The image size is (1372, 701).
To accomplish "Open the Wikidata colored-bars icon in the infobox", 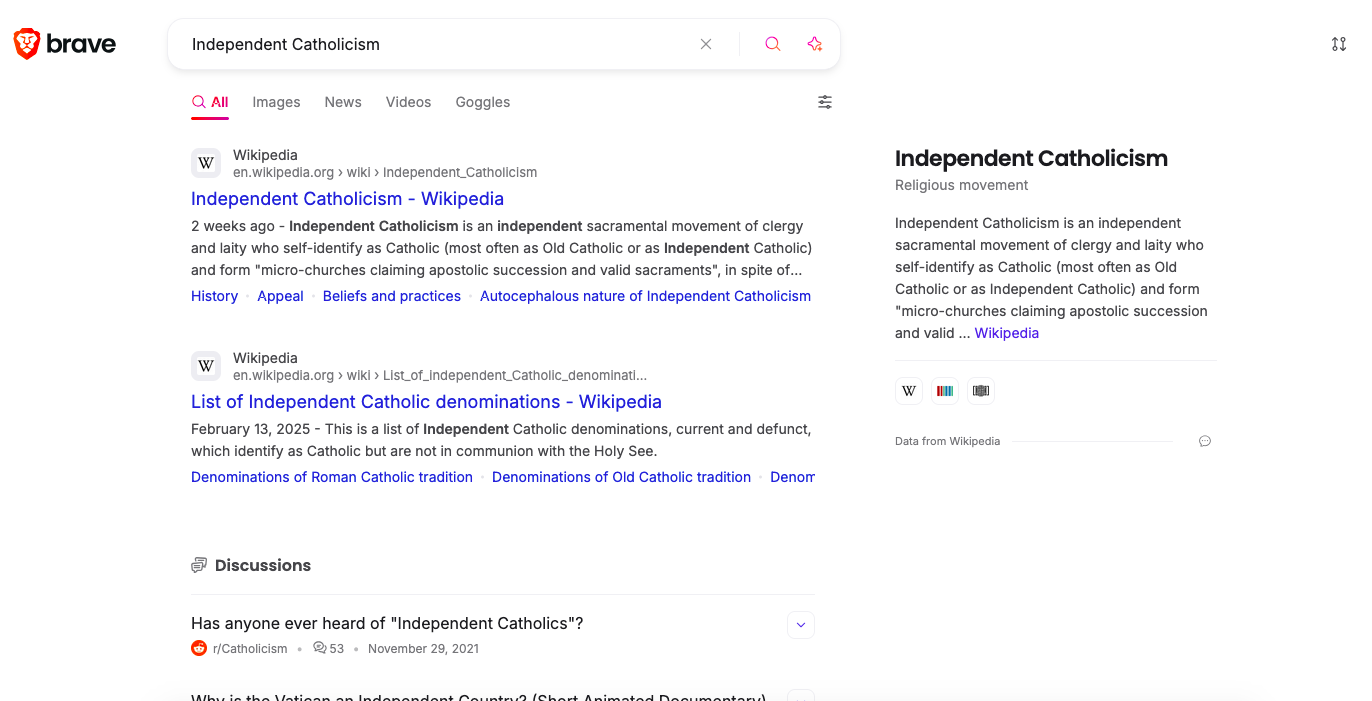I will click(x=945, y=391).
